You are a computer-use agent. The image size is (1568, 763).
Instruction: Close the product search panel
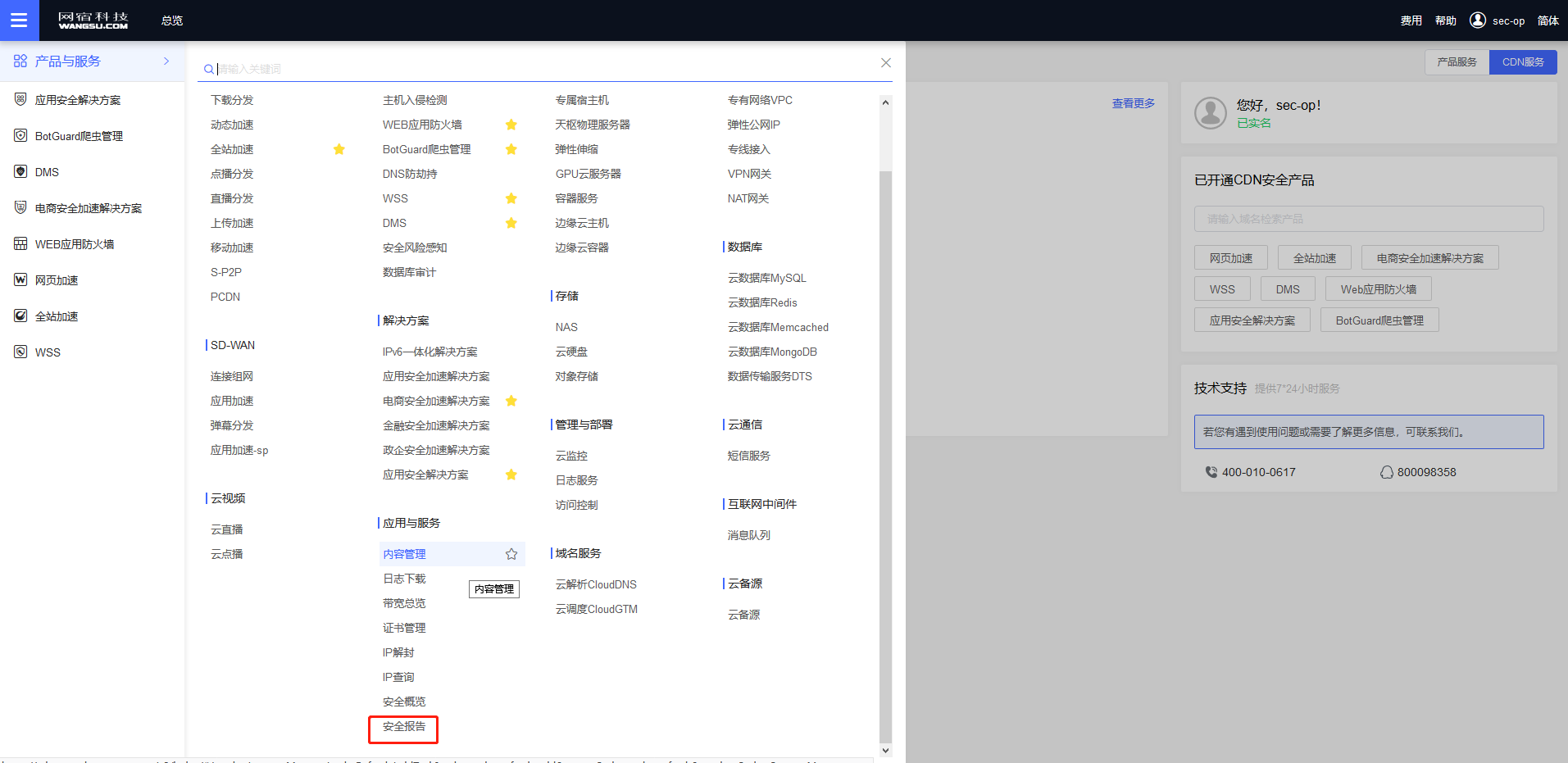coord(885,63)
